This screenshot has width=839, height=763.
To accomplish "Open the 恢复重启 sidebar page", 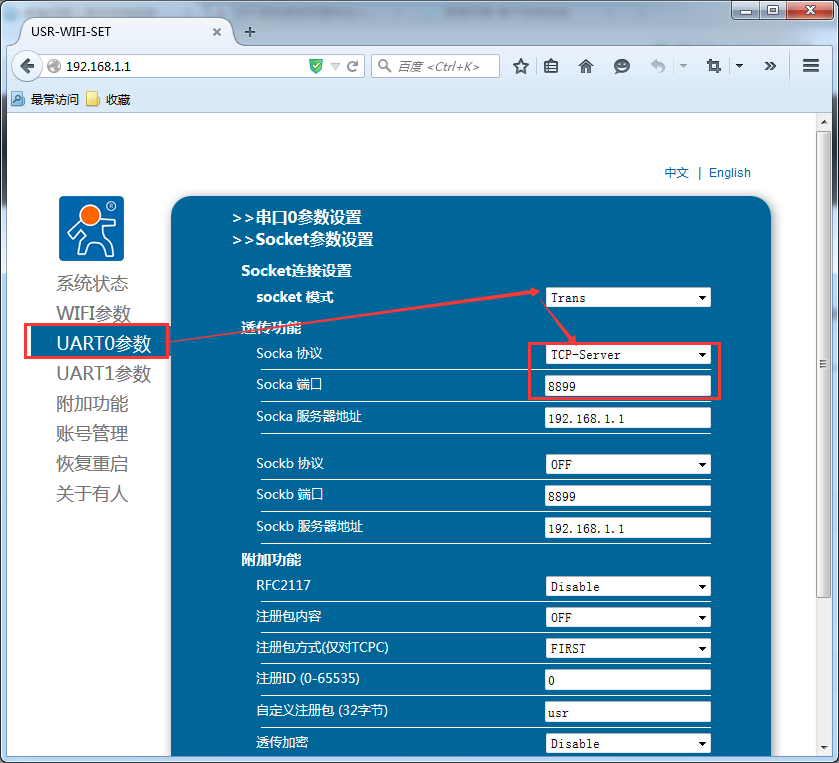I will [91, 462].
